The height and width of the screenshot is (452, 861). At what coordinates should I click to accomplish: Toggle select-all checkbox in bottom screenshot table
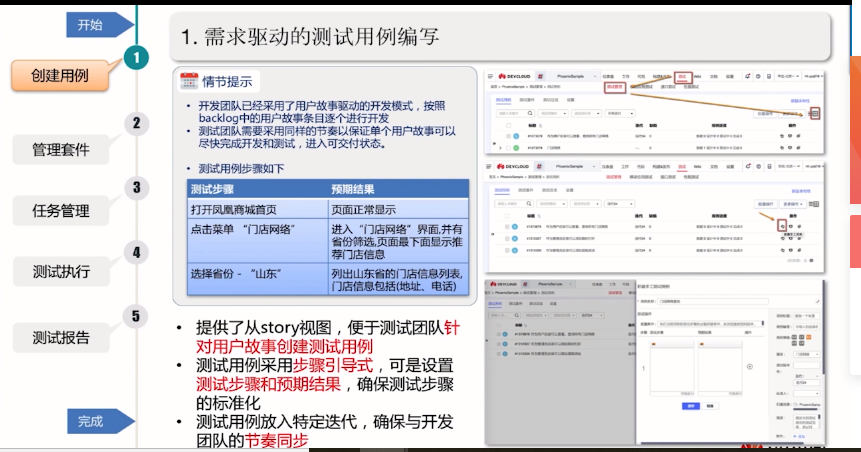pos(499,326)
